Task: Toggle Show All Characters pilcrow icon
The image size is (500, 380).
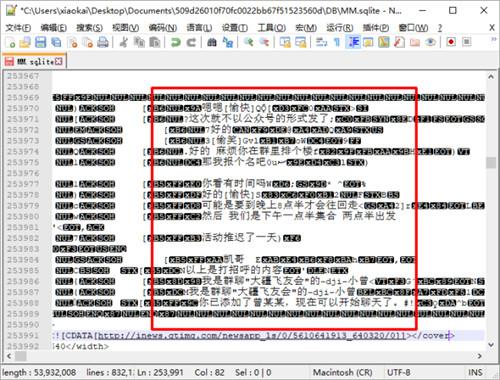Action: [x=337, y=42]
